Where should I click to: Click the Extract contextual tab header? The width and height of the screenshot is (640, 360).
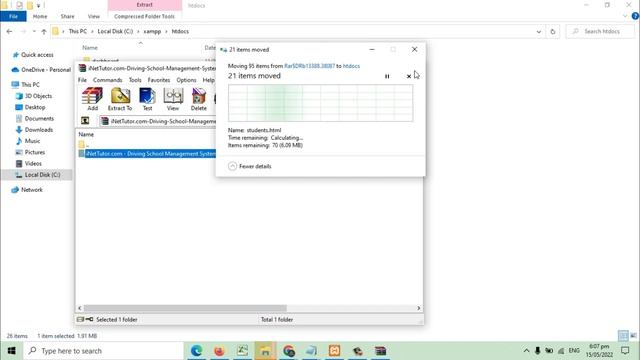click(x=144, y=5)
